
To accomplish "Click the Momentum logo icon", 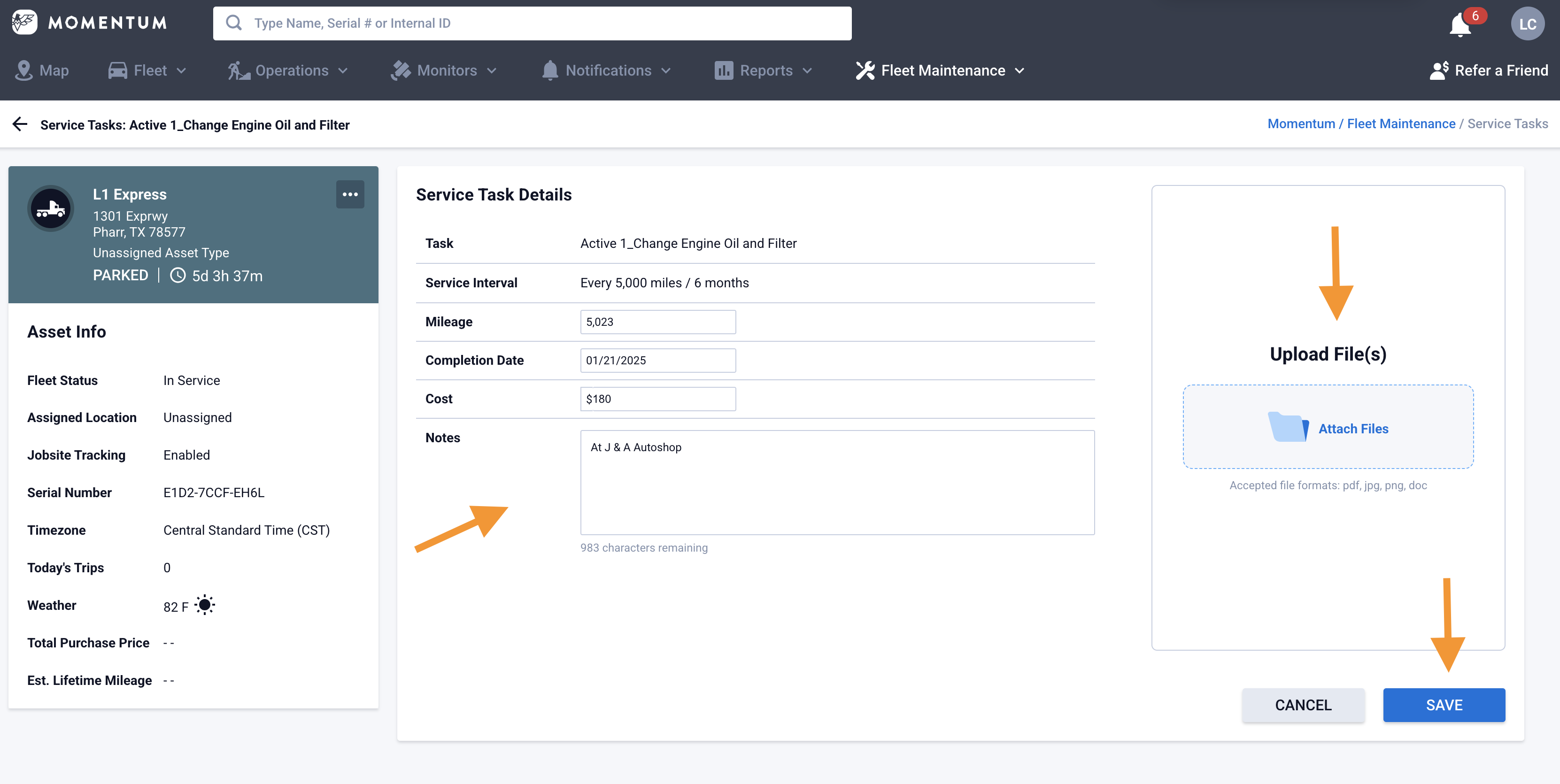I will (x=24, y=23).
